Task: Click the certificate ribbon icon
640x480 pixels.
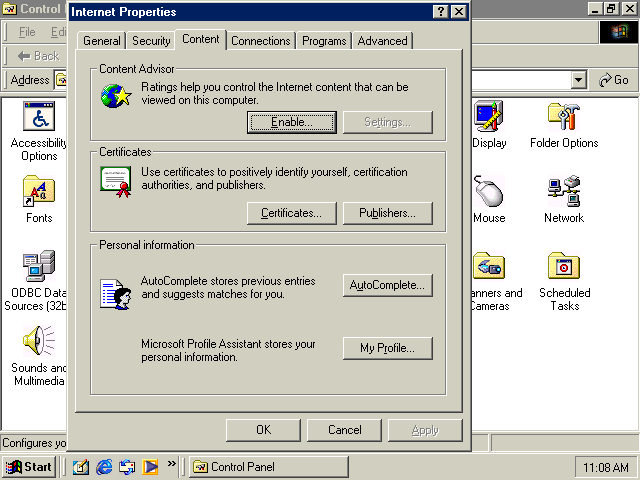Action: tap(116, 182)
